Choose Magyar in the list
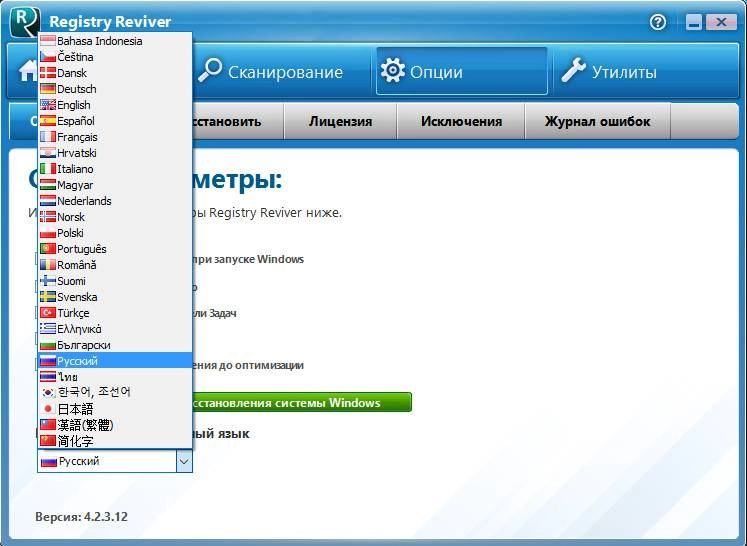Viewport: 747px width, 546px height. click(x=115, y=185)
